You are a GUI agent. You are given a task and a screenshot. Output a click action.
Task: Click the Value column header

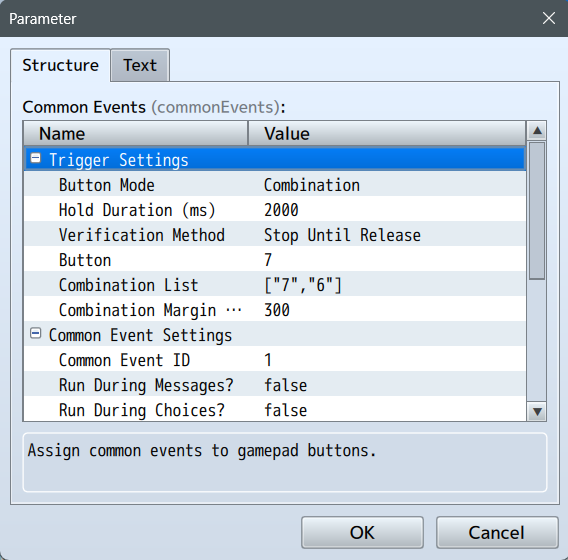coord(387,134)
